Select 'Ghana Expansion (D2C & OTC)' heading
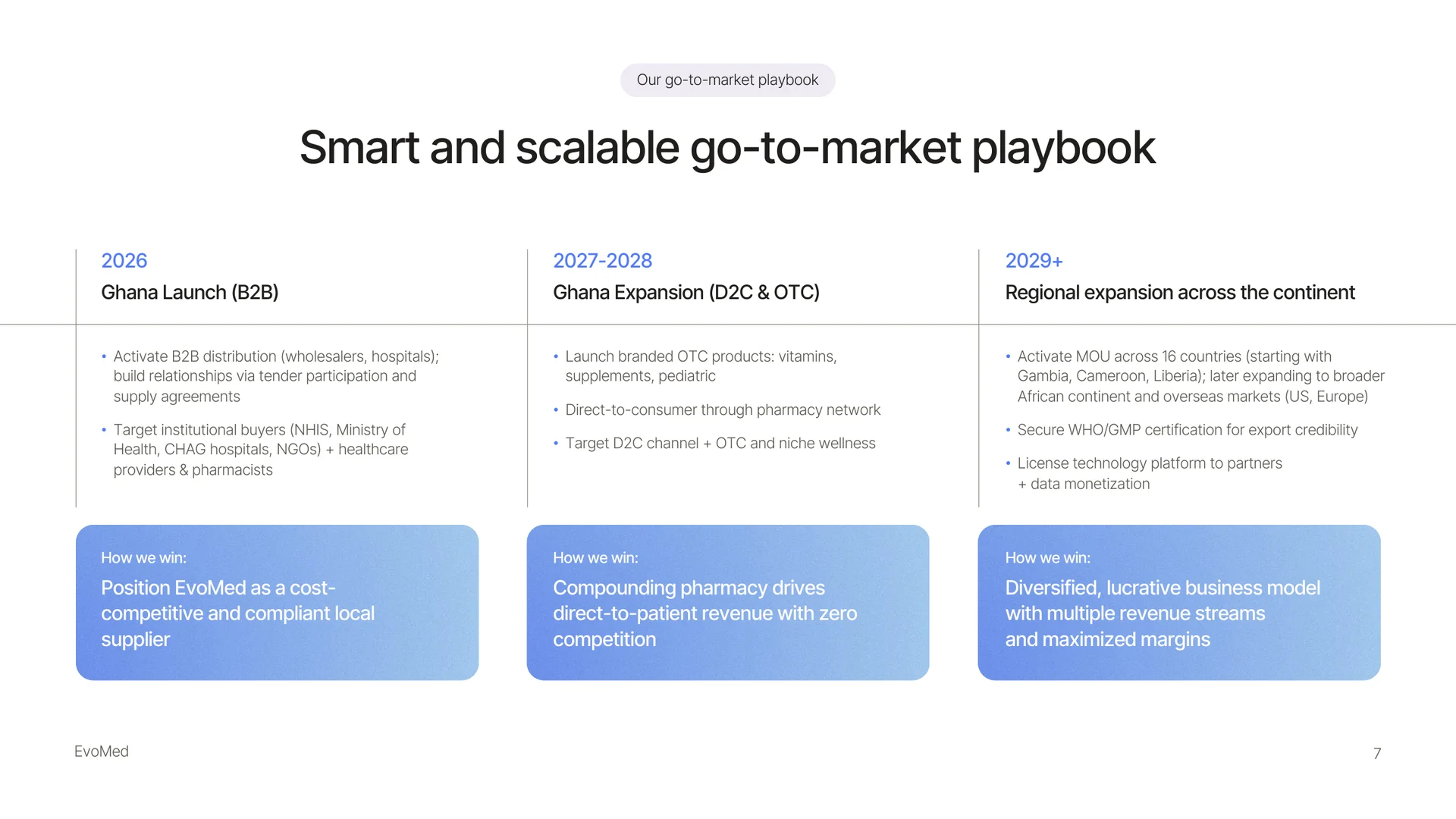This screenshot has width=1456, height=819. tap(686, 292)
